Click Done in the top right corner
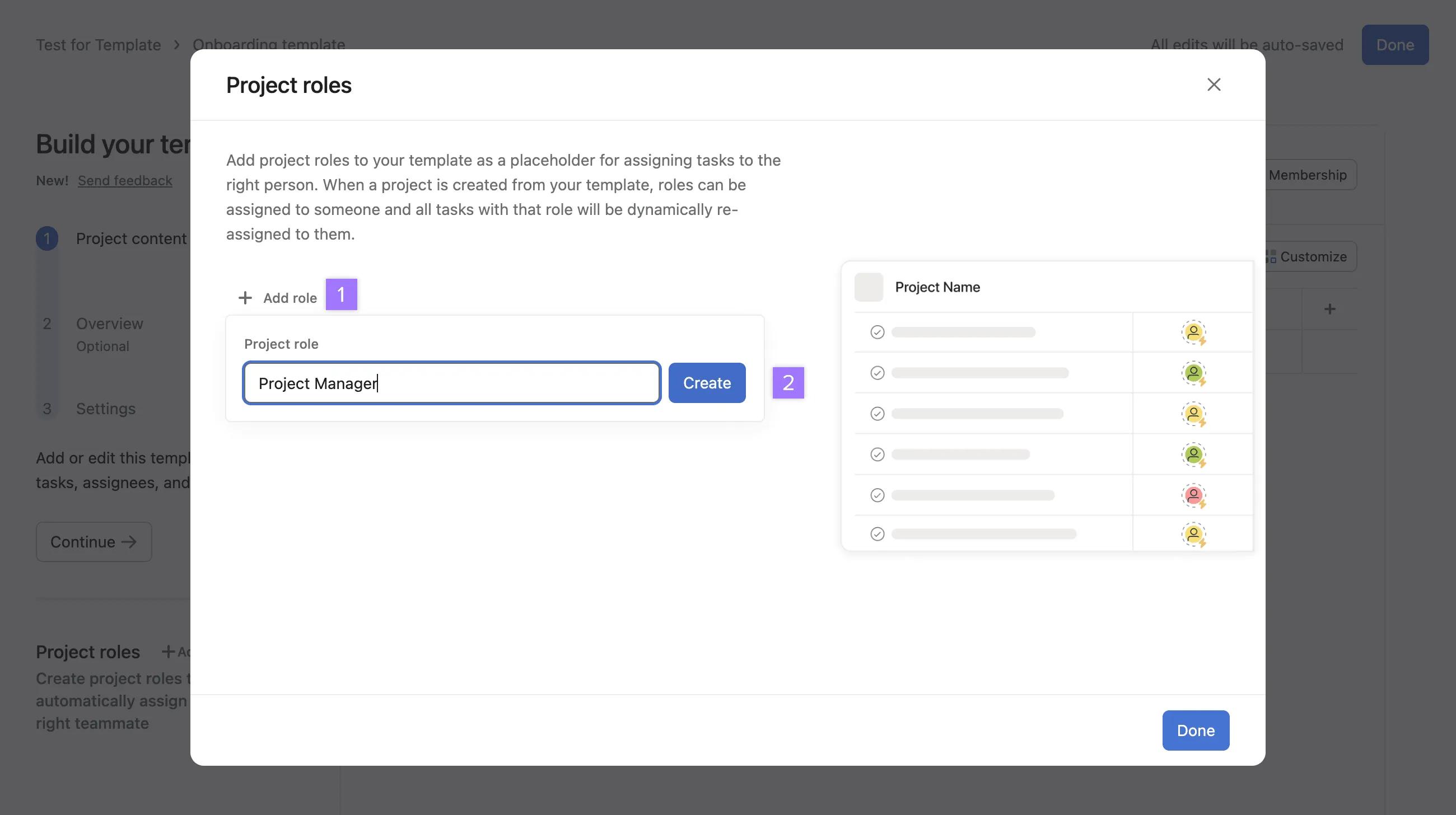 coord(1395,45)
